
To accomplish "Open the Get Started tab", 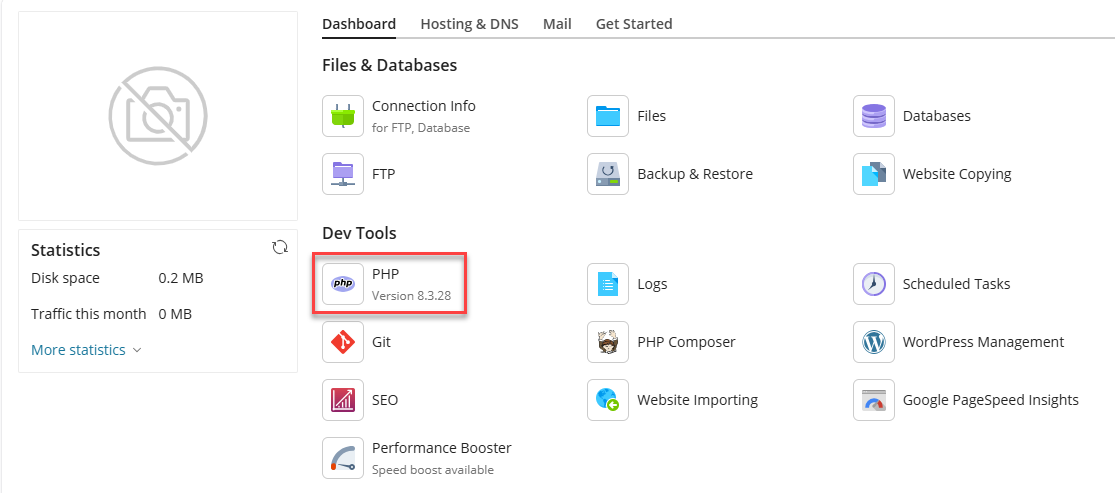I will click(x=634, y=23).
